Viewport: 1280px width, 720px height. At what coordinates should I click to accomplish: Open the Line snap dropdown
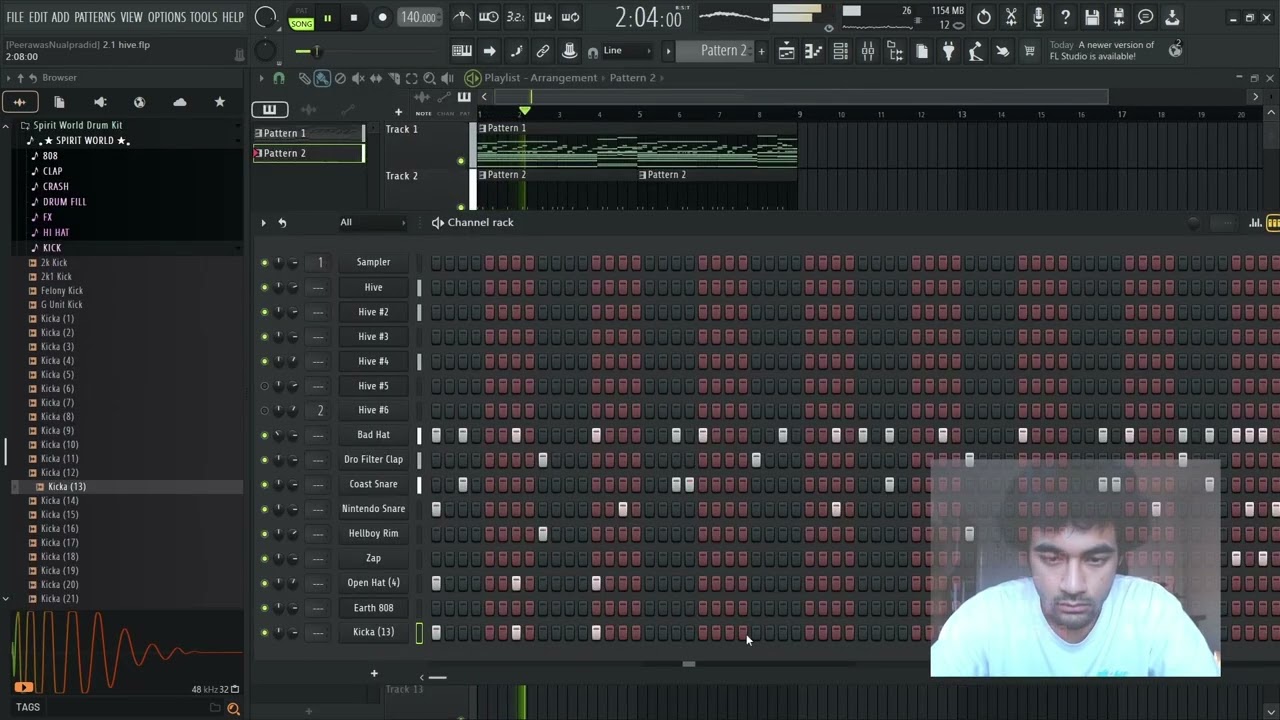[x=626, y=51]
